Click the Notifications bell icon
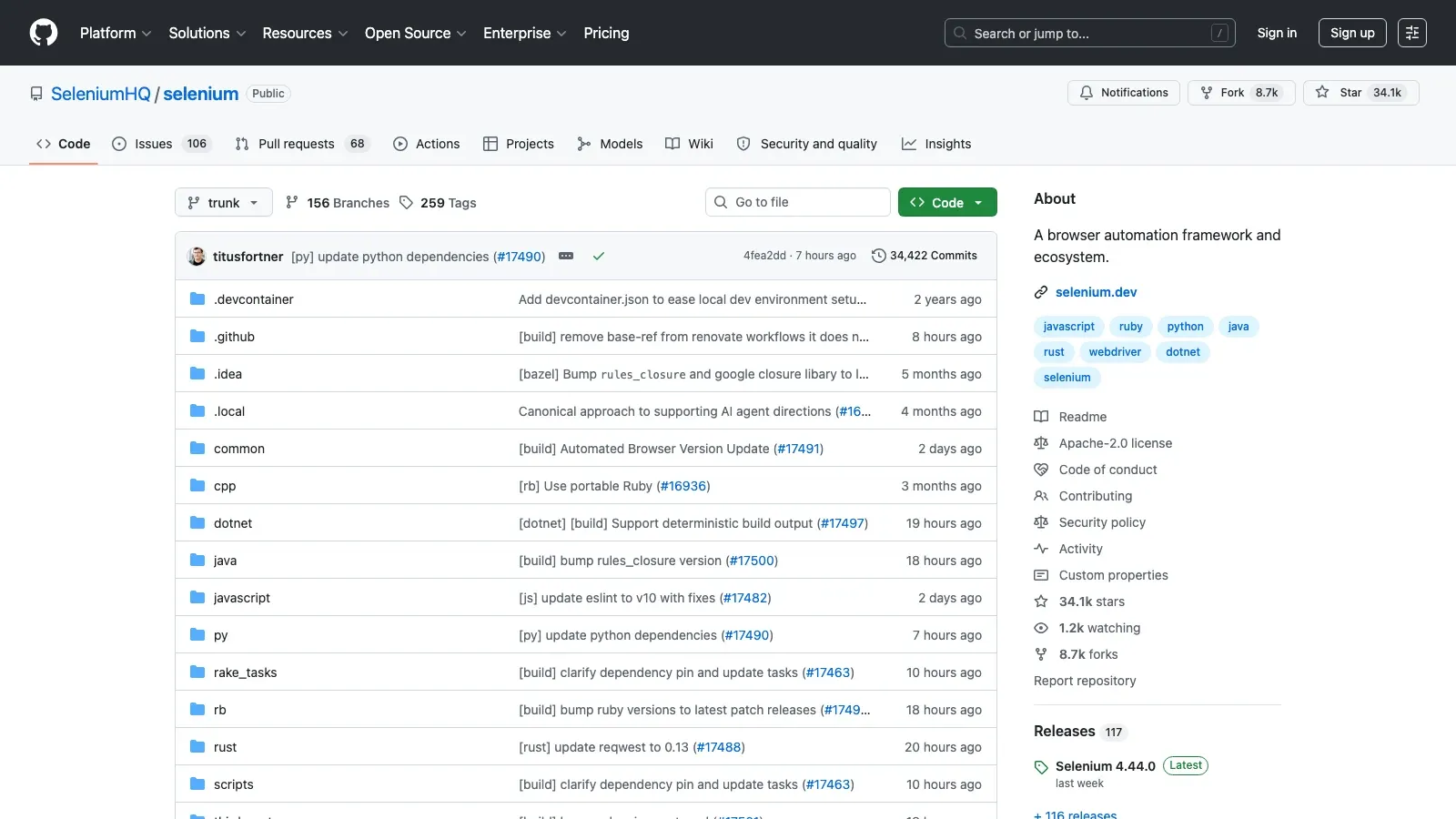Screen dimensions: 1456x819 tap(1087, 93)
